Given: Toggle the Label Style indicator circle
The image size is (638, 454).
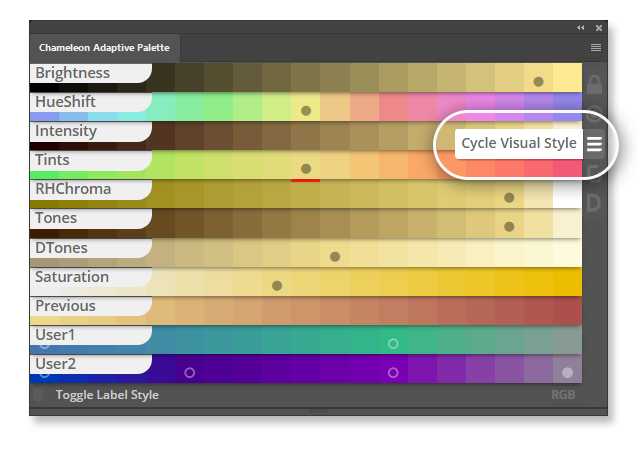Looking at the screenshot, I should 38,395.
